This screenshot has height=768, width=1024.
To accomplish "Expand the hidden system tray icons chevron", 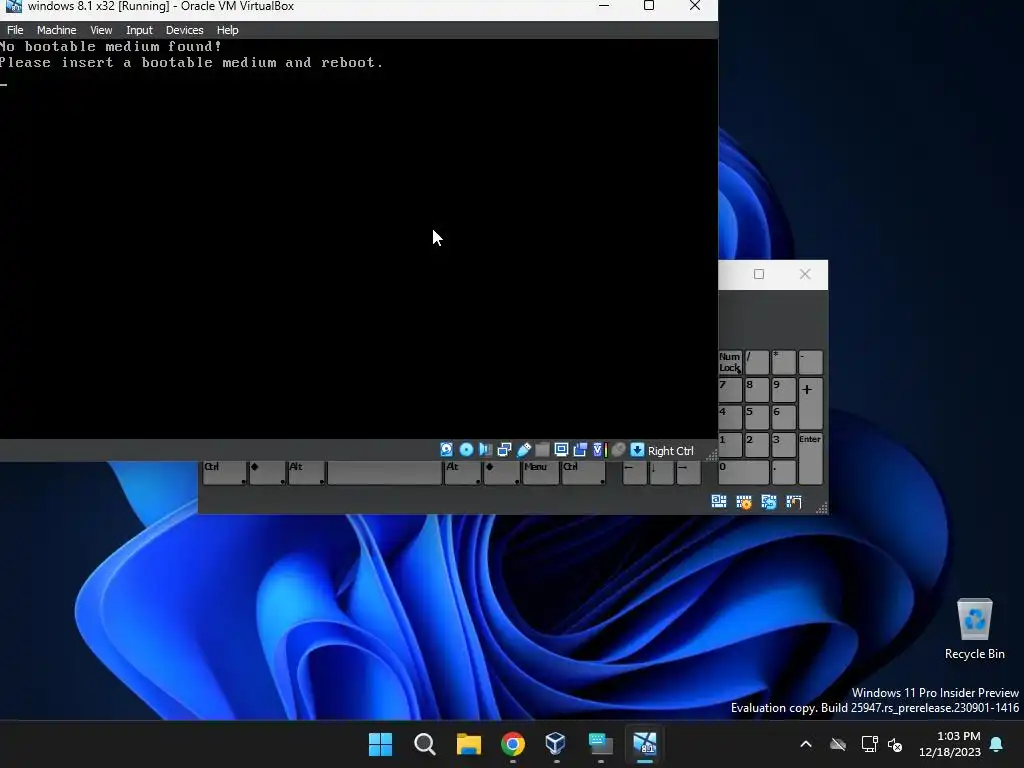I will point(806,744).
